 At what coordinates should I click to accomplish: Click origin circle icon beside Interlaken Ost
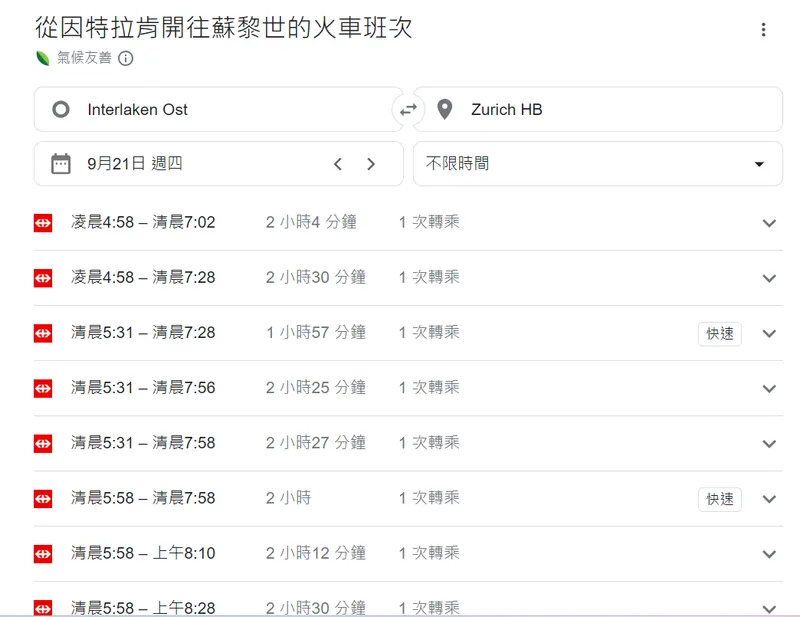tap(61, 109)
